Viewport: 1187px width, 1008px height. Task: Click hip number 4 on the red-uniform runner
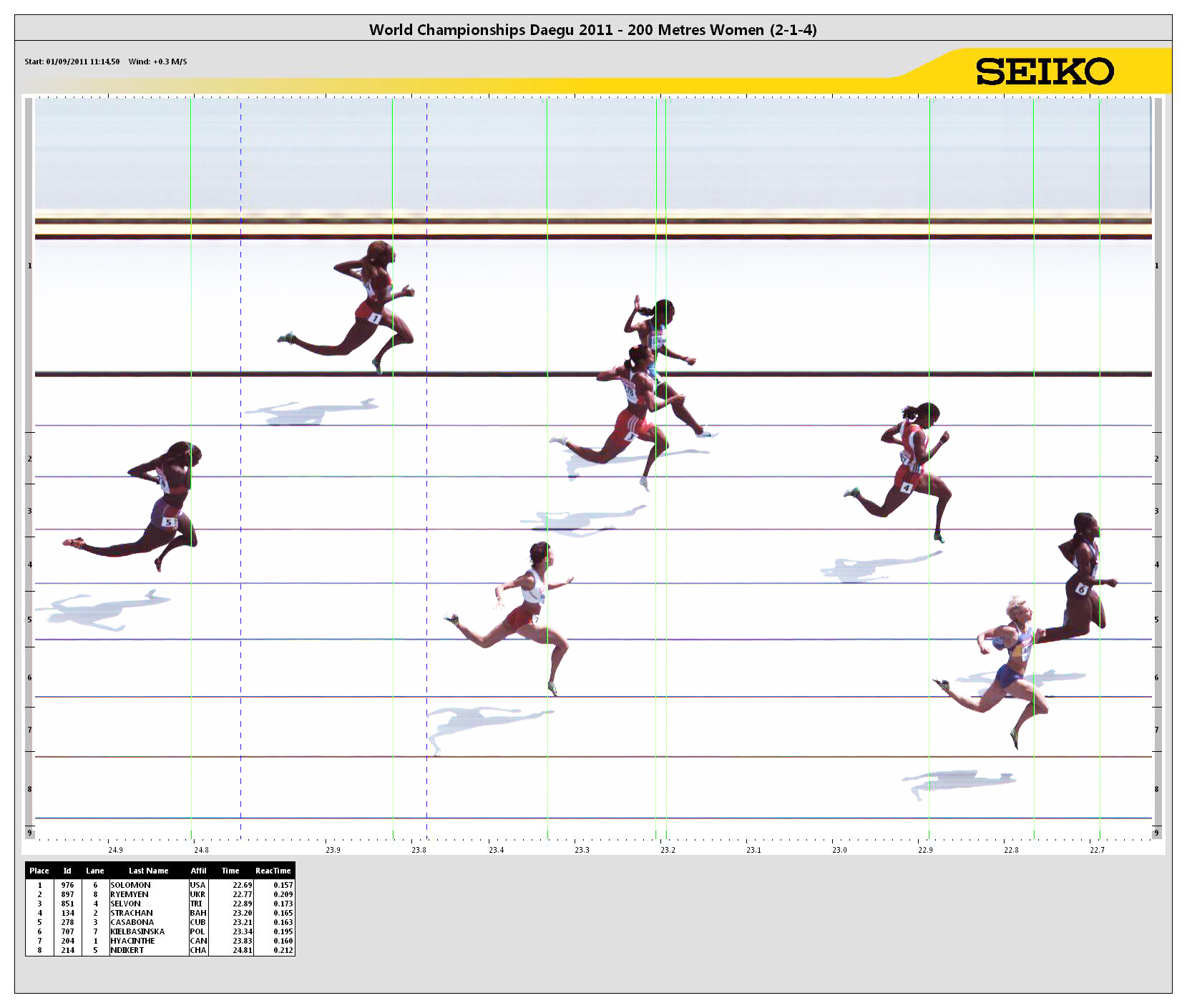(907, 488)
